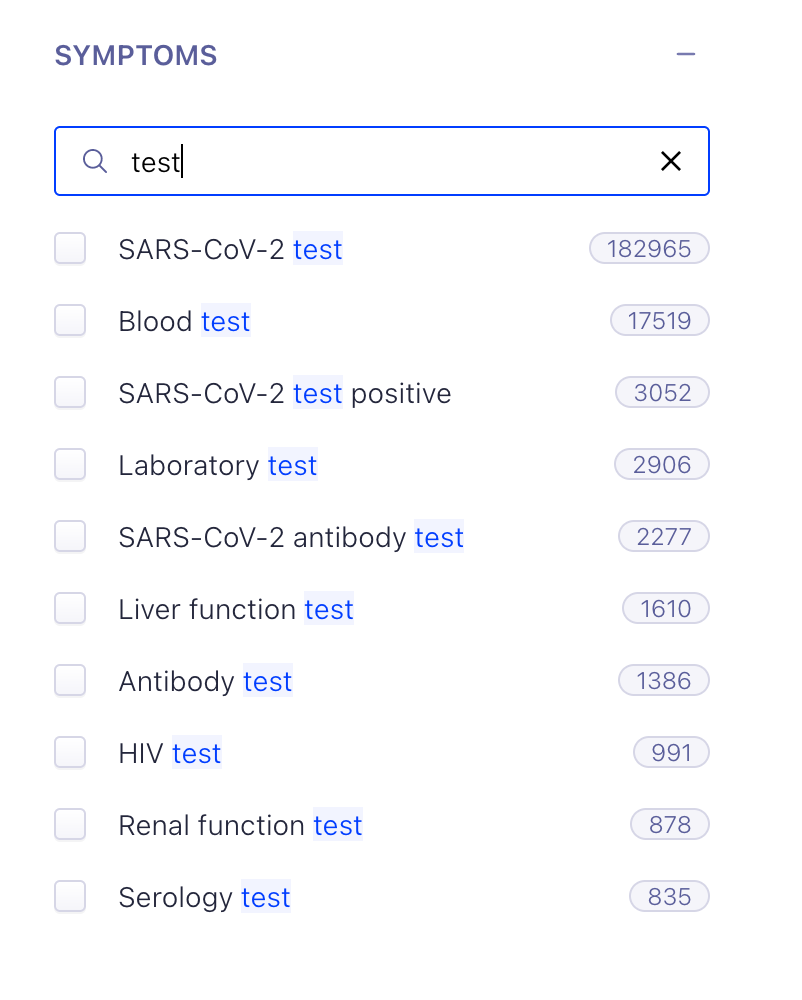Clear the search with the X icon
This screenshot has width=802, height=1000.
pos(671,161)
